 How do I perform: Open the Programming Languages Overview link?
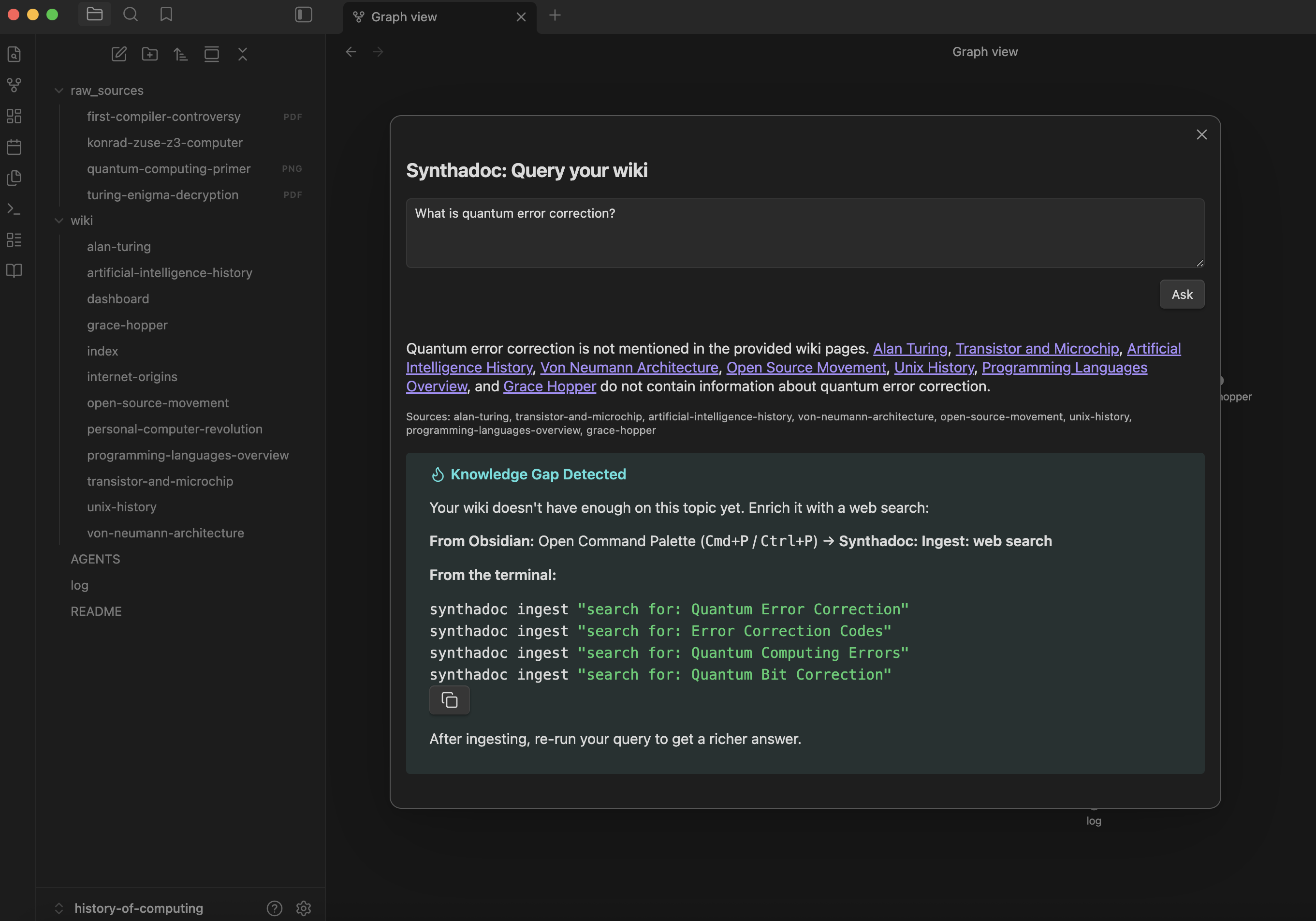(1064, 367)
